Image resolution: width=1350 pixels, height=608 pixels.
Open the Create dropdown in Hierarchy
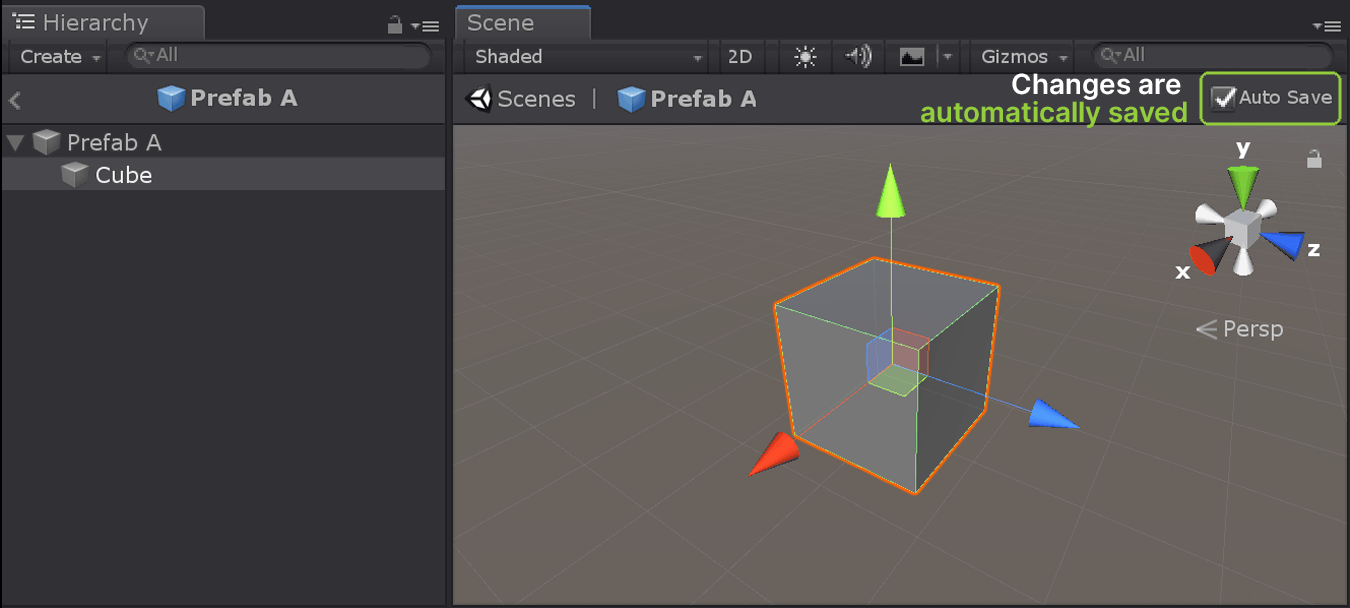click(x=60, y=57)
